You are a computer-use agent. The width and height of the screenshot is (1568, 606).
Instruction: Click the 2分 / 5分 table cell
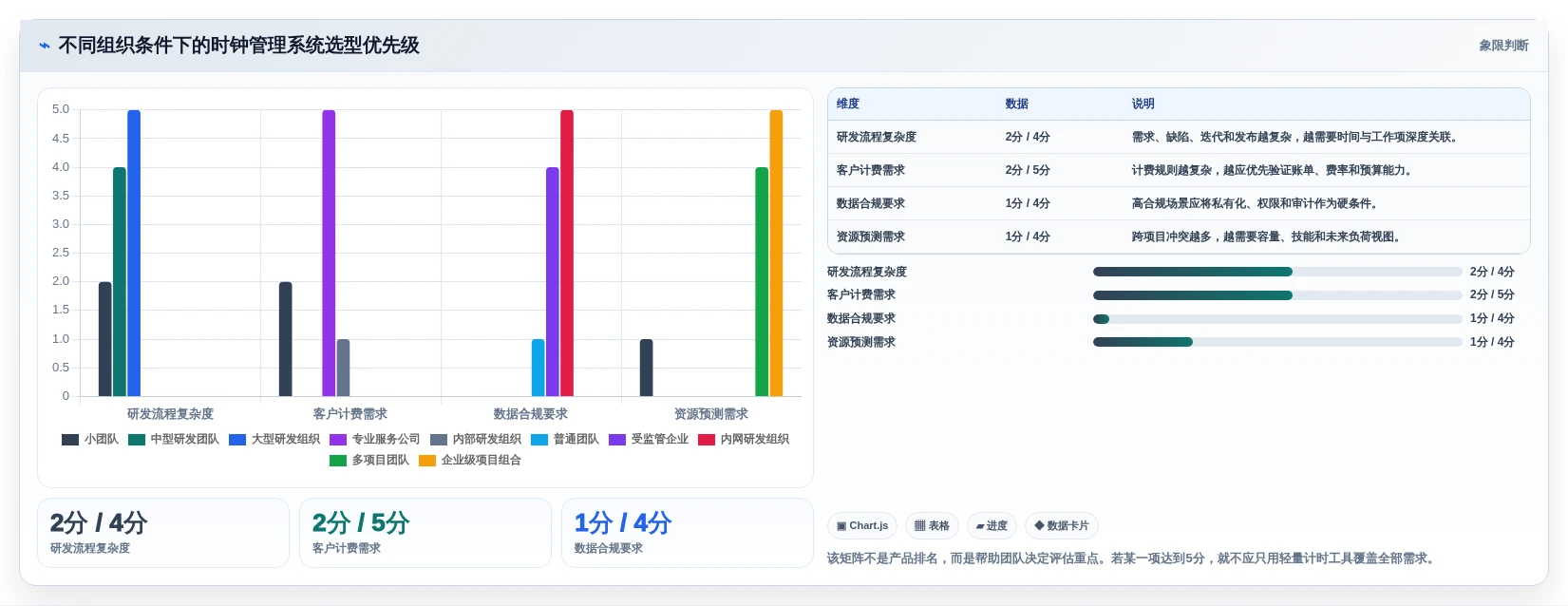(1028, 170)
